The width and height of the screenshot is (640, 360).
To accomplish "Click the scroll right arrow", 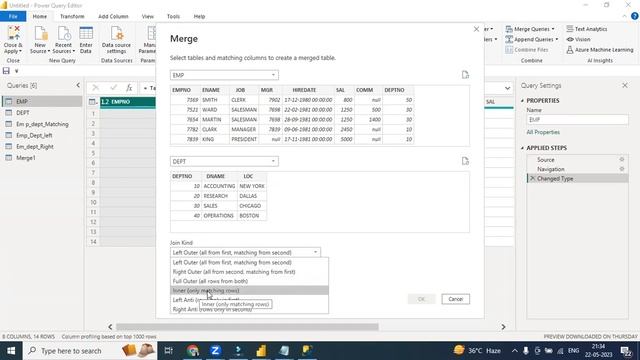I will 503,327.
